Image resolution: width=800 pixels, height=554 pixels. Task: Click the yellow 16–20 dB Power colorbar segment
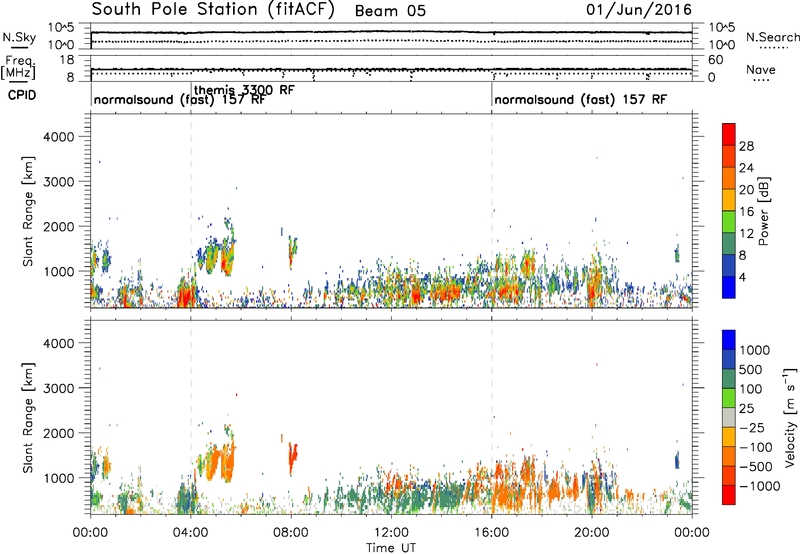(729, 200)
